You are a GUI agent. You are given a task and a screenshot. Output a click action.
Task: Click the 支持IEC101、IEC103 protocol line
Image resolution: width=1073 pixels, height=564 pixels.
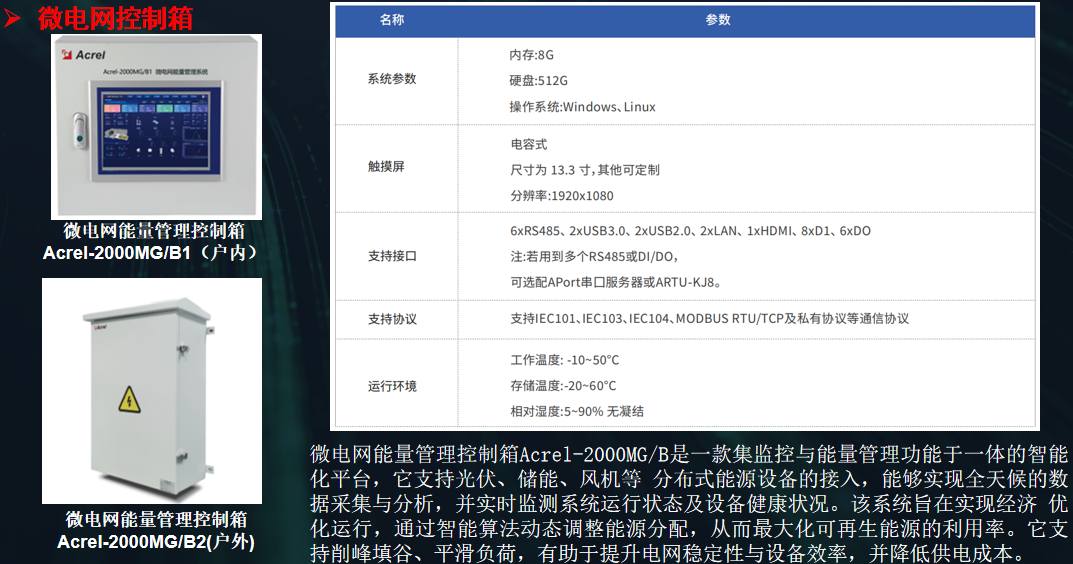710,318
